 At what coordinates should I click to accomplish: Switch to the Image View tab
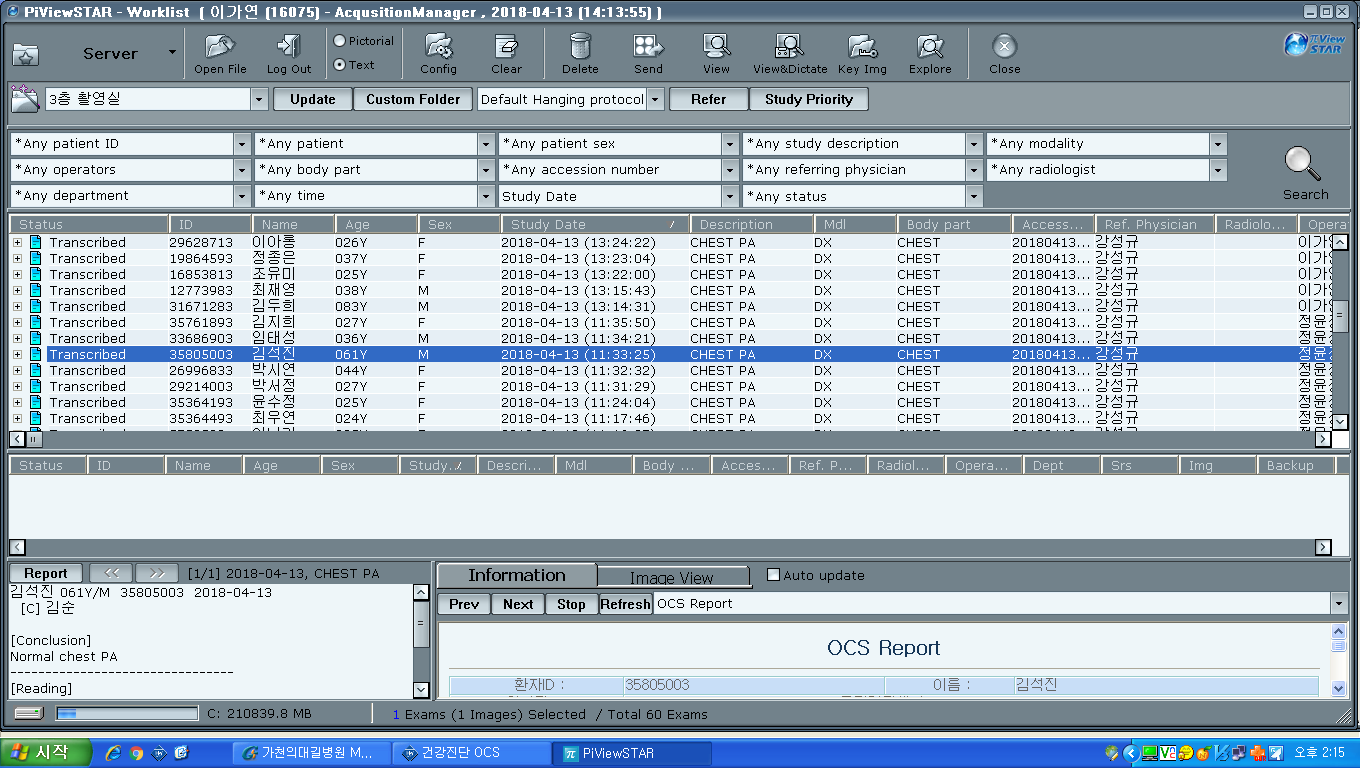click(x=672, y=577)
